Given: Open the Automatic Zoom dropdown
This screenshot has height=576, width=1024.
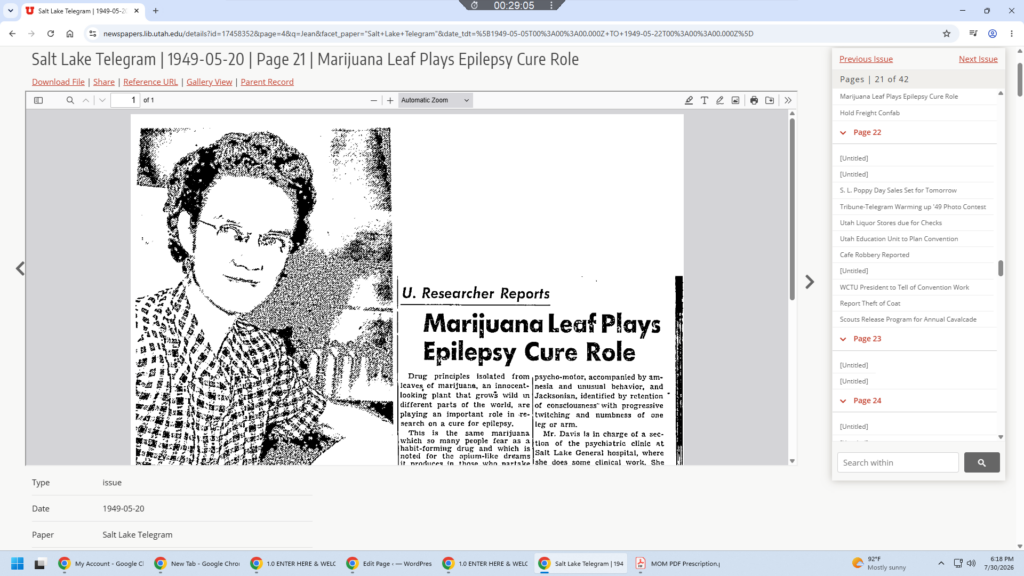Looking at the screenshot, I should 435,101.
